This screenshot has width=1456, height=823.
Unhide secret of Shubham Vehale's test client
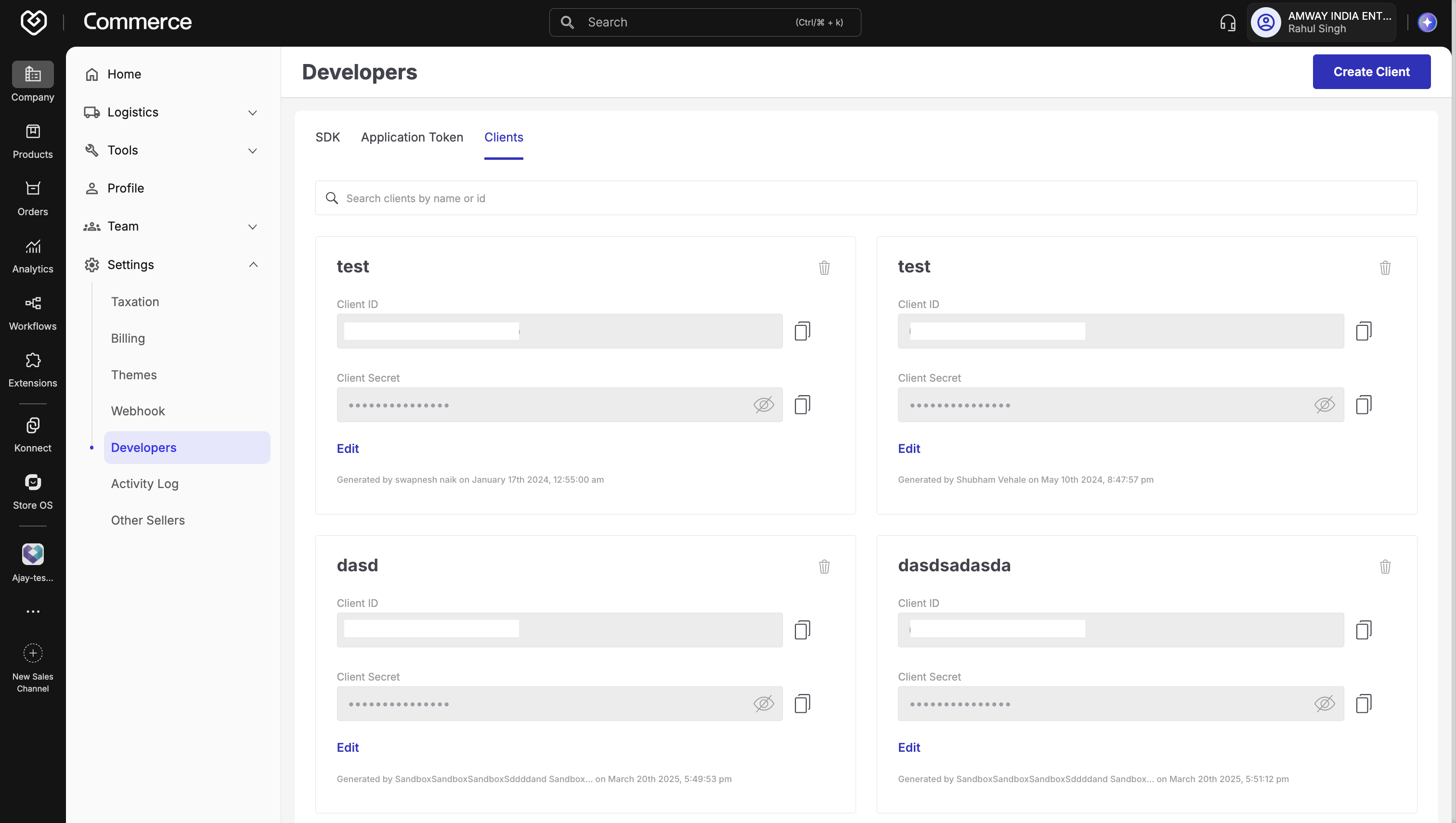pyautogui.click(x=1324, y=405)
